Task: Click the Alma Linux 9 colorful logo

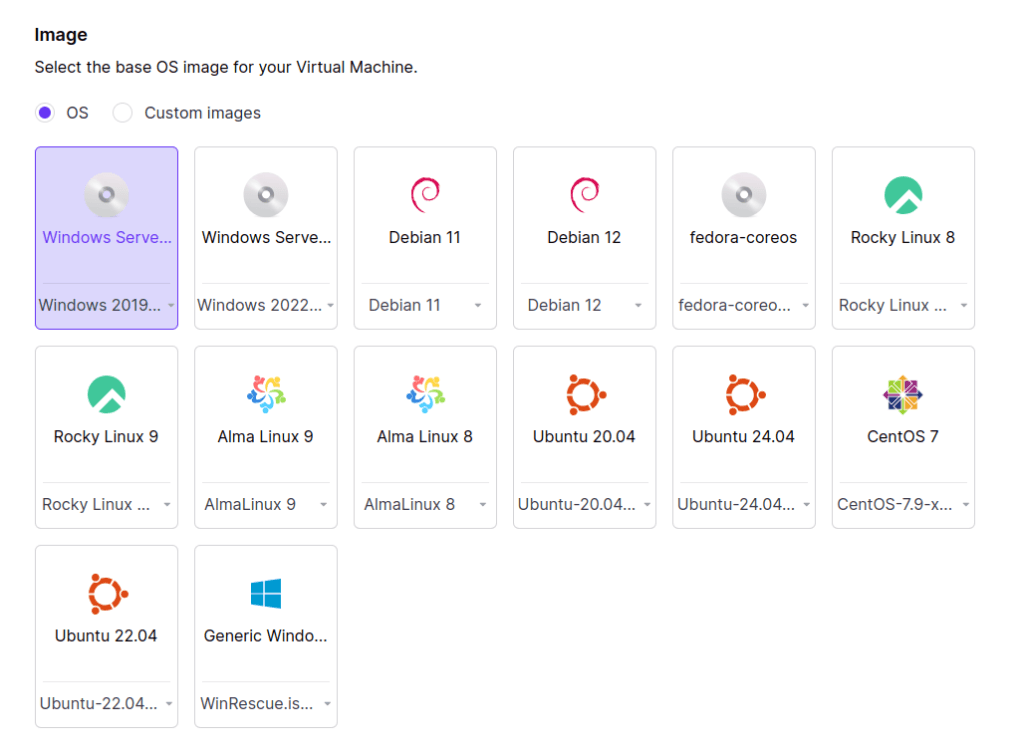Action: (266, 394)
